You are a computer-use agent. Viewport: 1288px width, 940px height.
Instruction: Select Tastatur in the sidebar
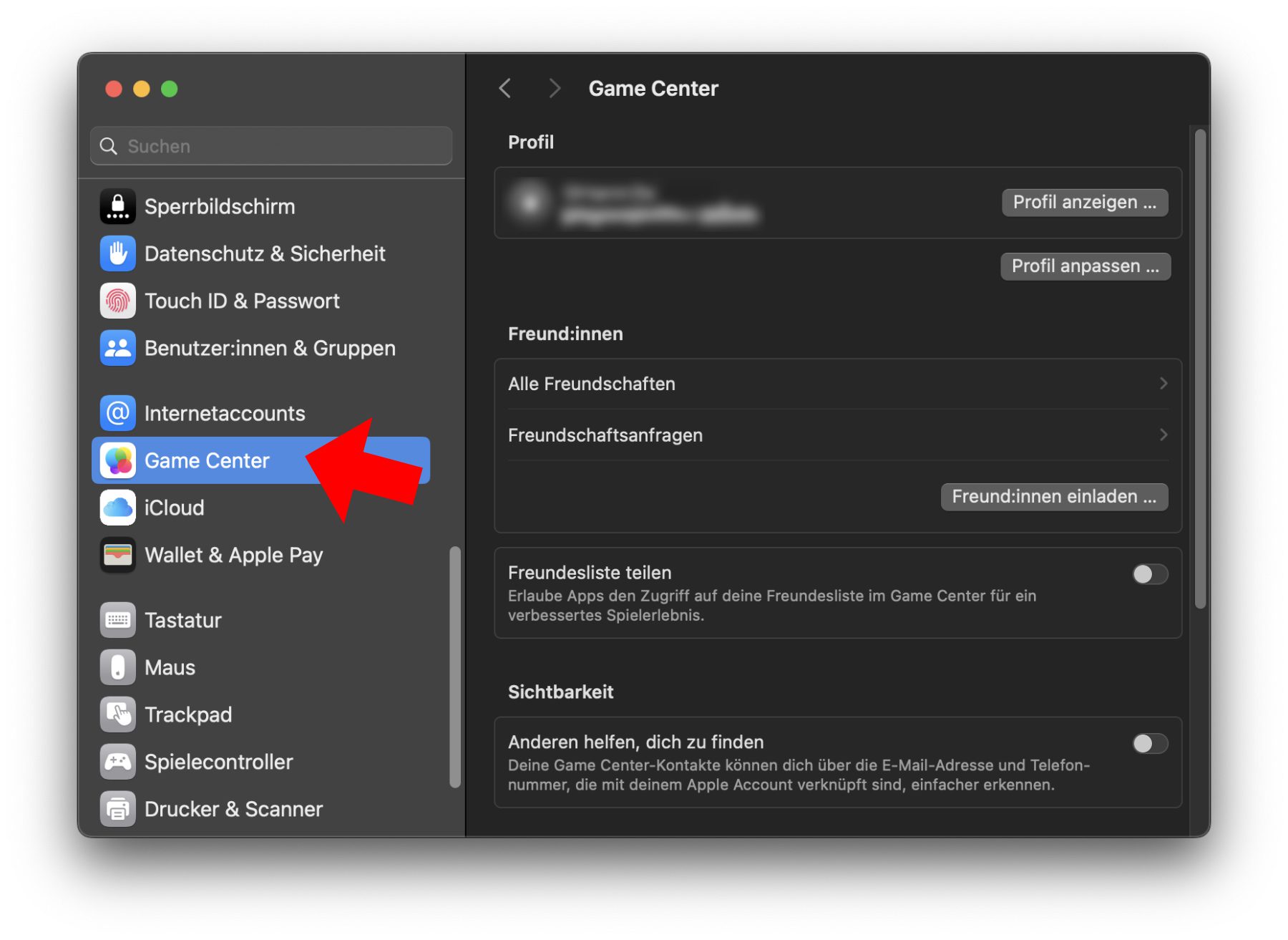tap(183, 620)
